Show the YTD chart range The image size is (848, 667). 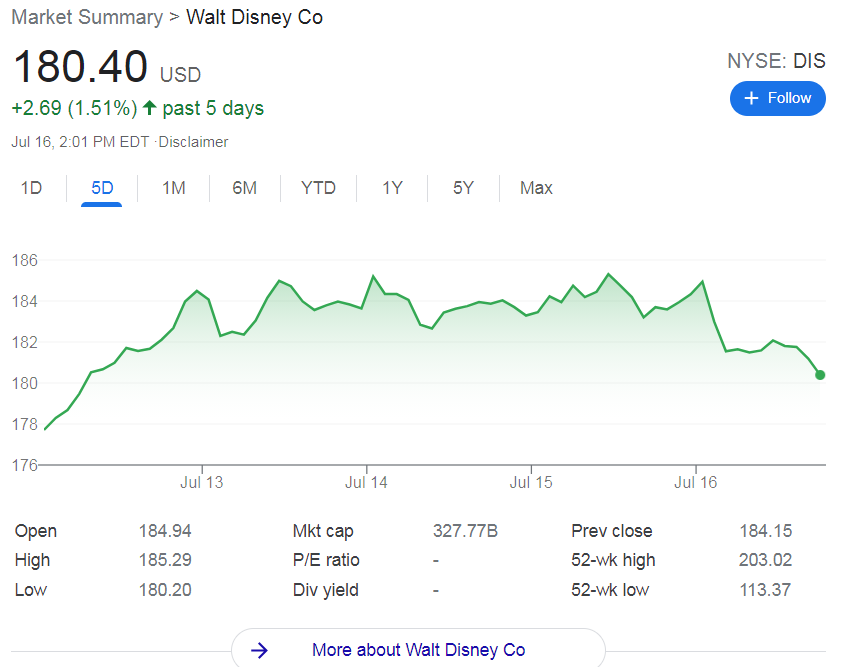[x=318, y=188]
